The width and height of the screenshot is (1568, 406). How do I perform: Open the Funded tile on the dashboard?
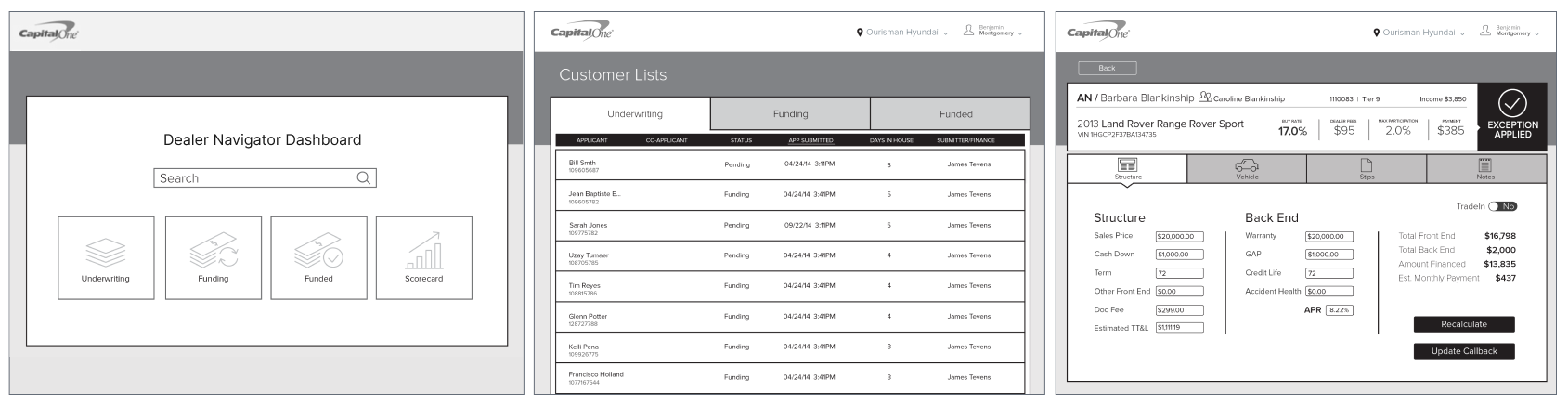(x=318, y=258)
